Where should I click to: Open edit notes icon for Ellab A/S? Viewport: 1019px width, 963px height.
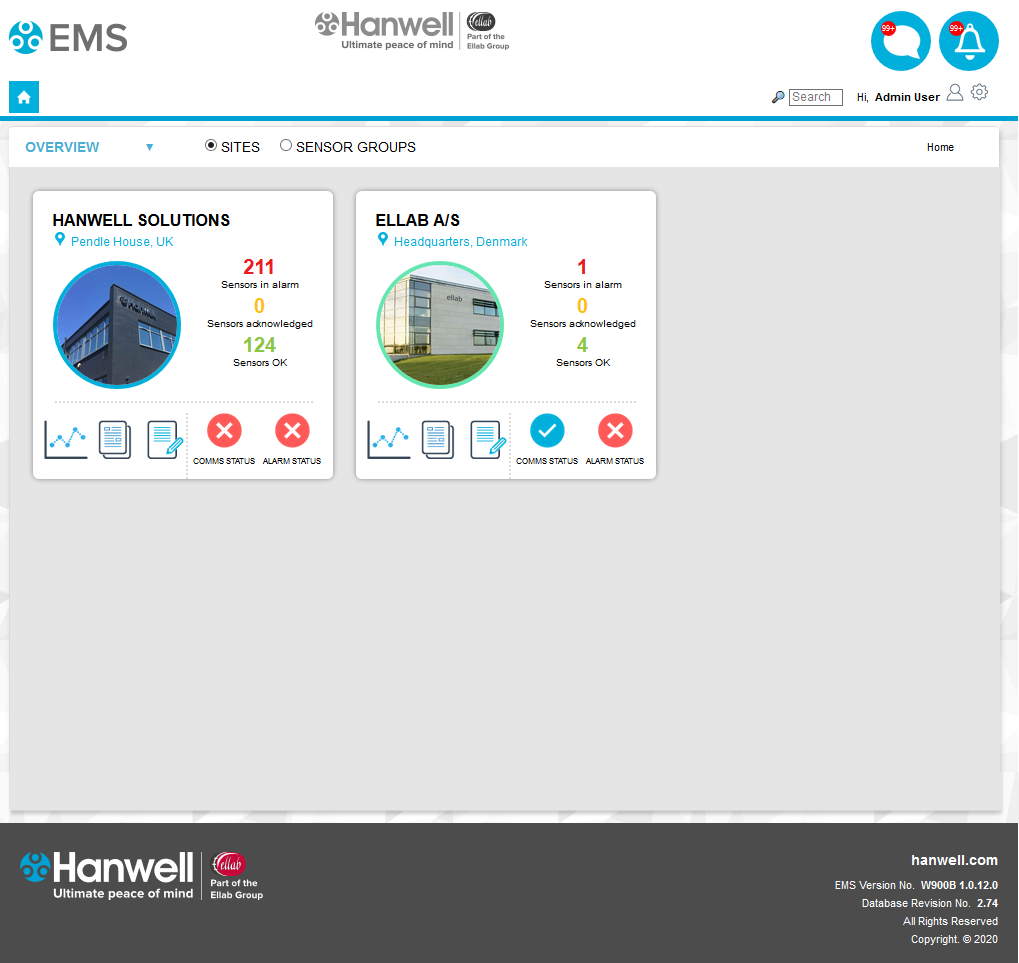pos(488,440)
